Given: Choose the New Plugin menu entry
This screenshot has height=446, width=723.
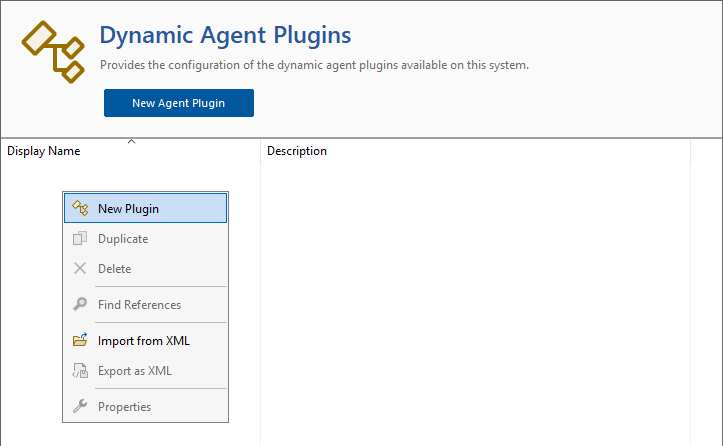Looking at the screenshot, I should (128, 208).
